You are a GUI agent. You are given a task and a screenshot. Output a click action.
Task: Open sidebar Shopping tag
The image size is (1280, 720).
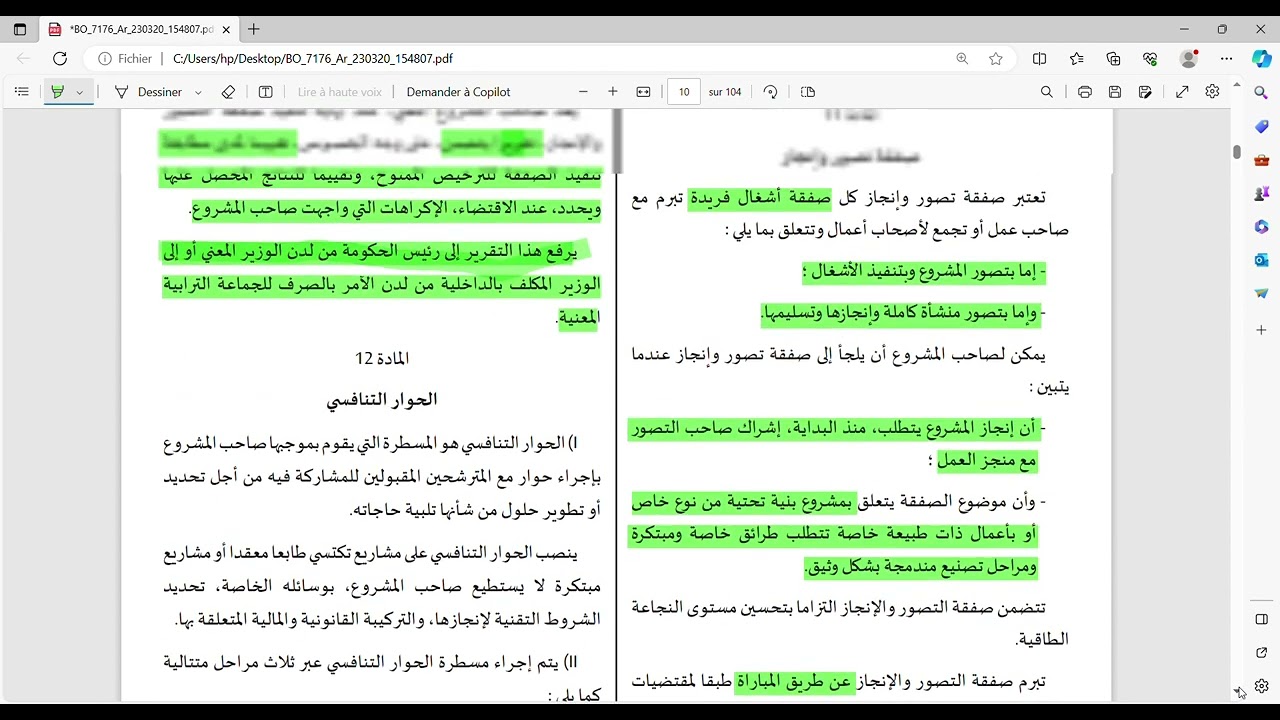(1262, 126)
